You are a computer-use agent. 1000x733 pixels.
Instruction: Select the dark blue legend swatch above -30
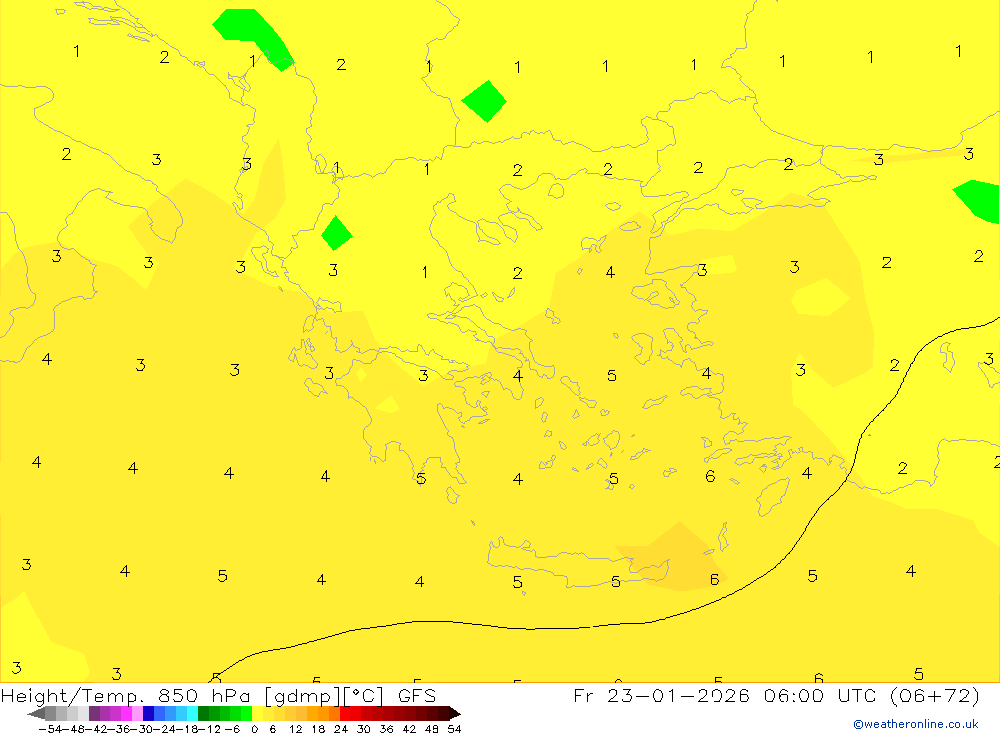click(x=148, y=713)
